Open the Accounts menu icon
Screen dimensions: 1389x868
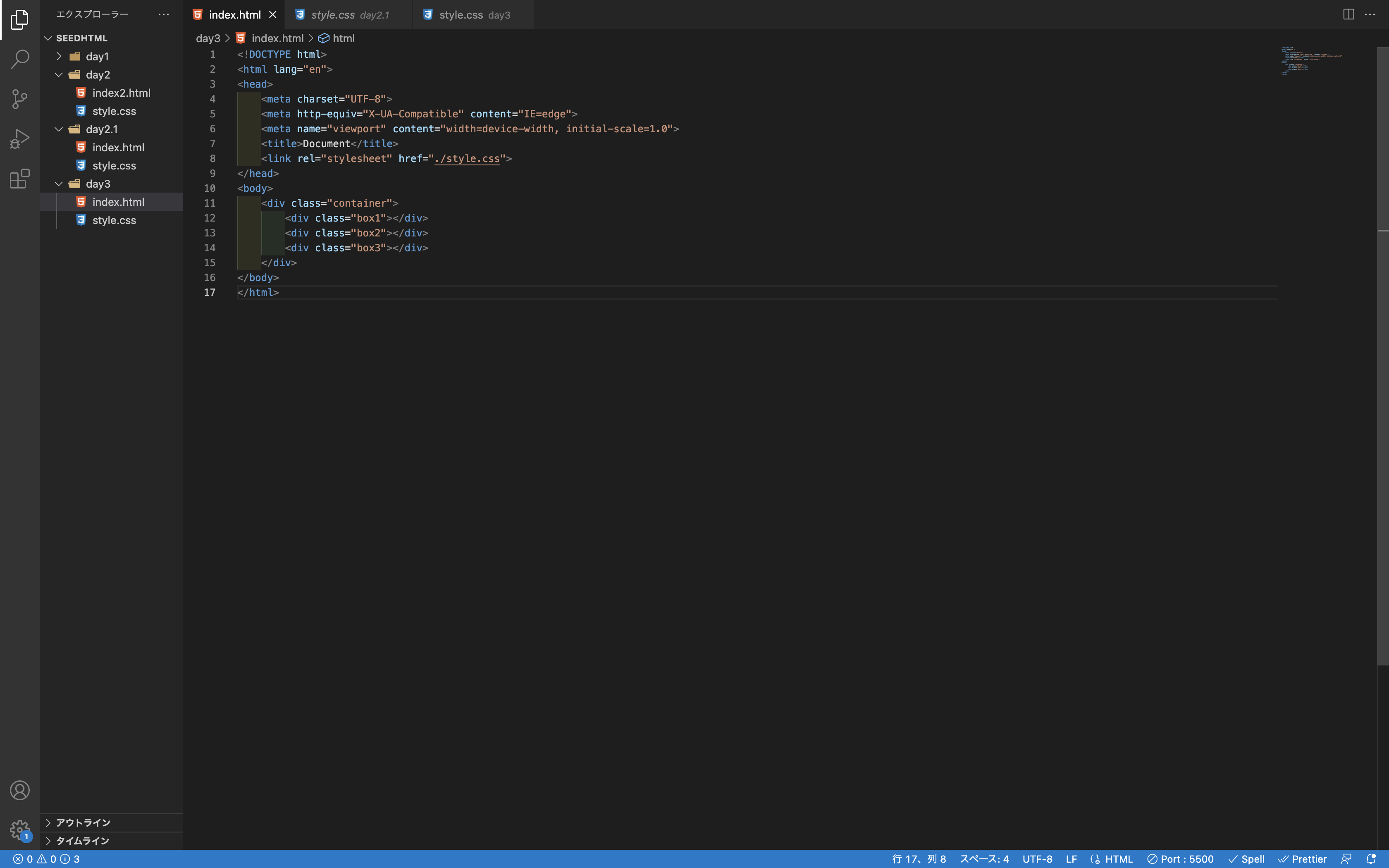pyautogui.click(x=19, y=790)
